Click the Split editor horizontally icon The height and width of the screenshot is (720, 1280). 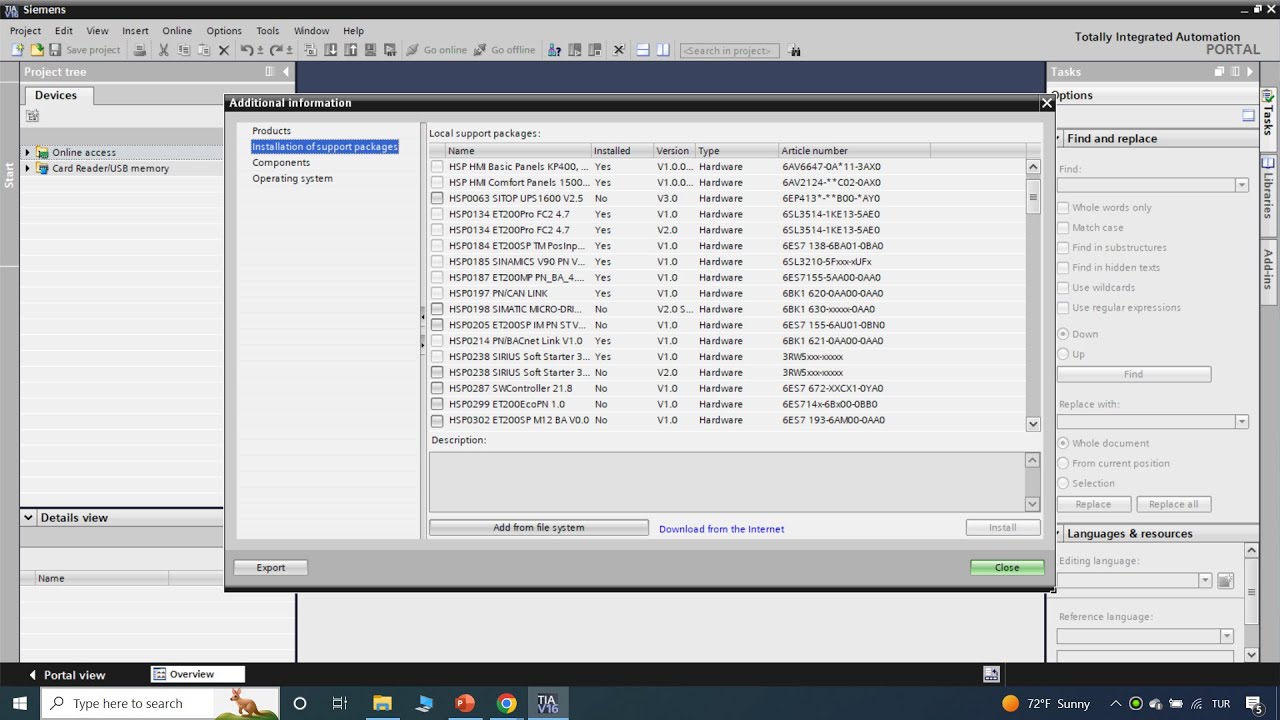(x=643, y=50)
